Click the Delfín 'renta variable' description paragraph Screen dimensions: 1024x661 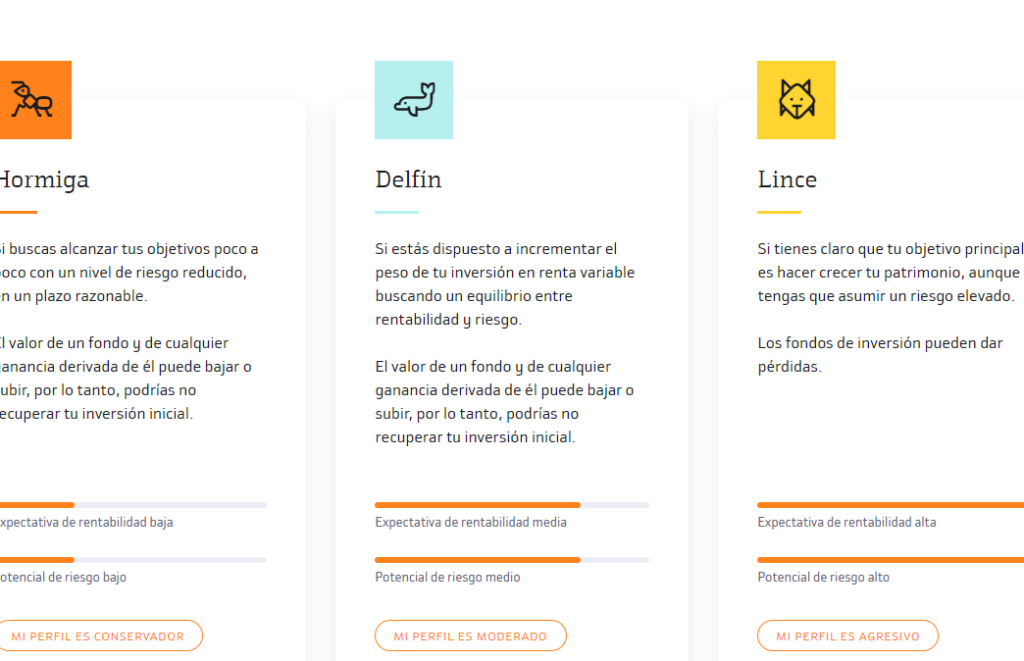click(505, 284)
